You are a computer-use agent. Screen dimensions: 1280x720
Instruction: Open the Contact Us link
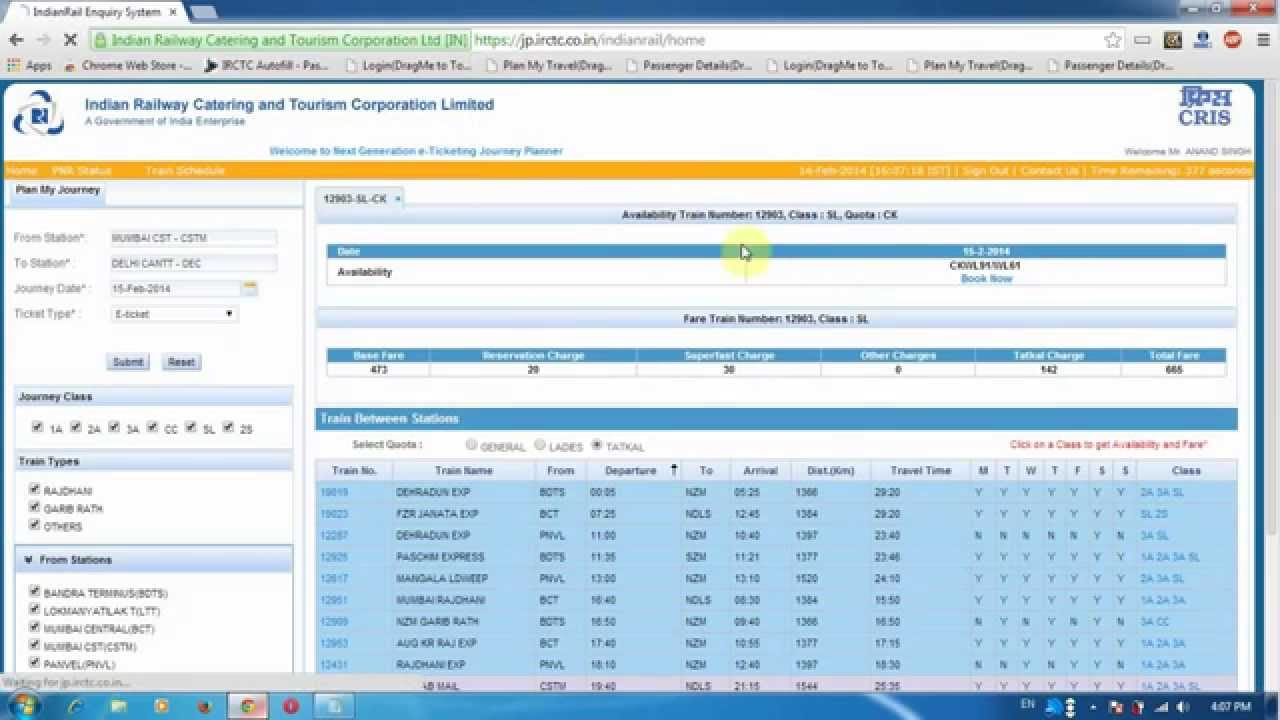click(1049, 171)
